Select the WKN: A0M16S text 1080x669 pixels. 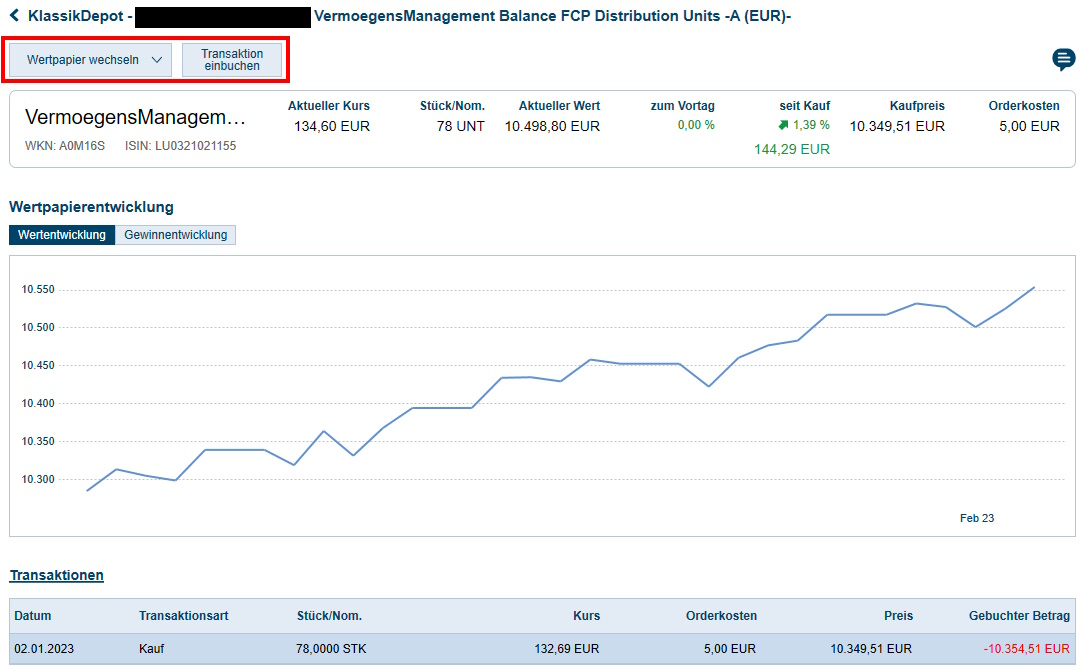coord(65,146)
